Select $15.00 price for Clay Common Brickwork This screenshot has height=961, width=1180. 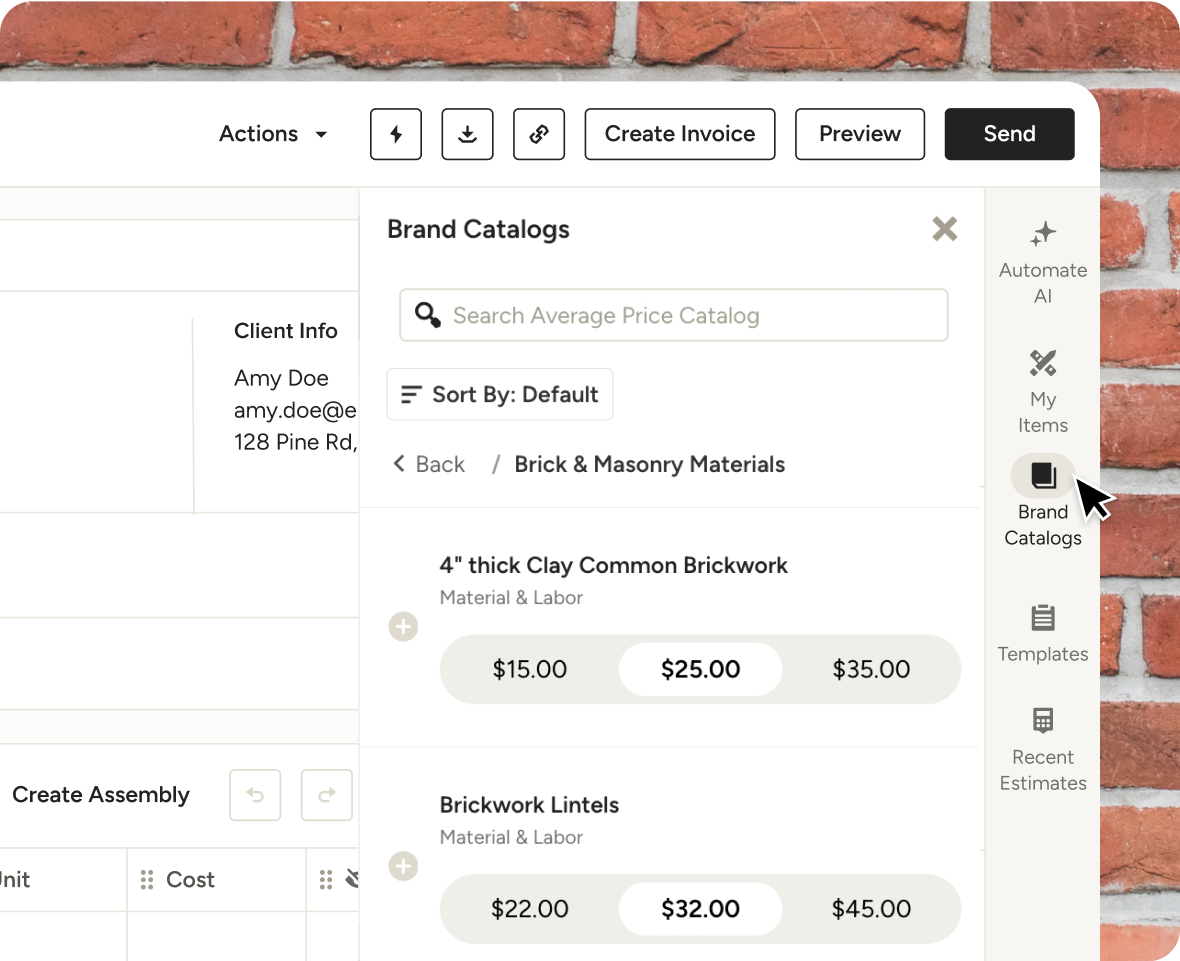coord(529,669)
